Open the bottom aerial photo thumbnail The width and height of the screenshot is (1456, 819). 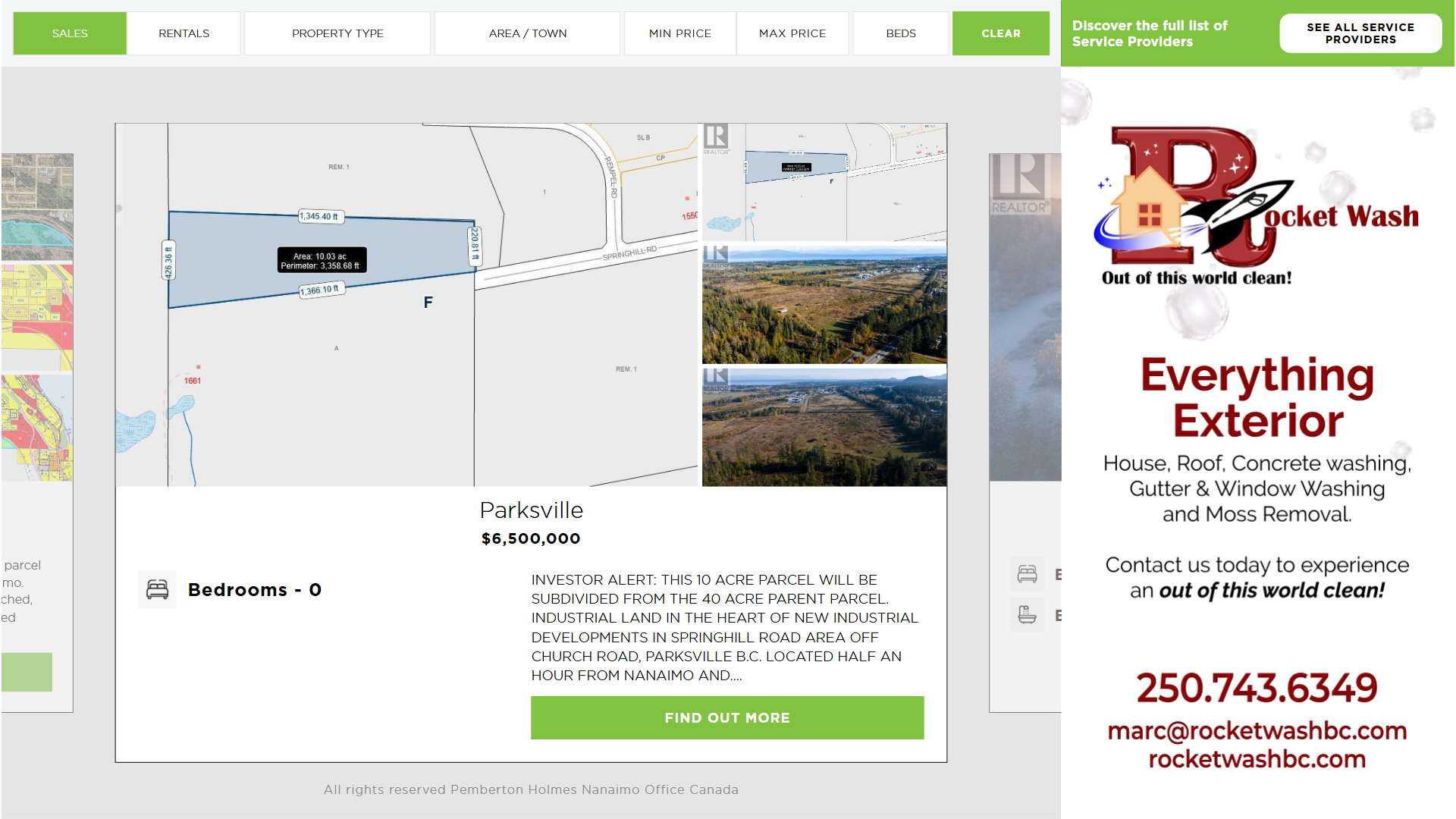pos(824,426)
